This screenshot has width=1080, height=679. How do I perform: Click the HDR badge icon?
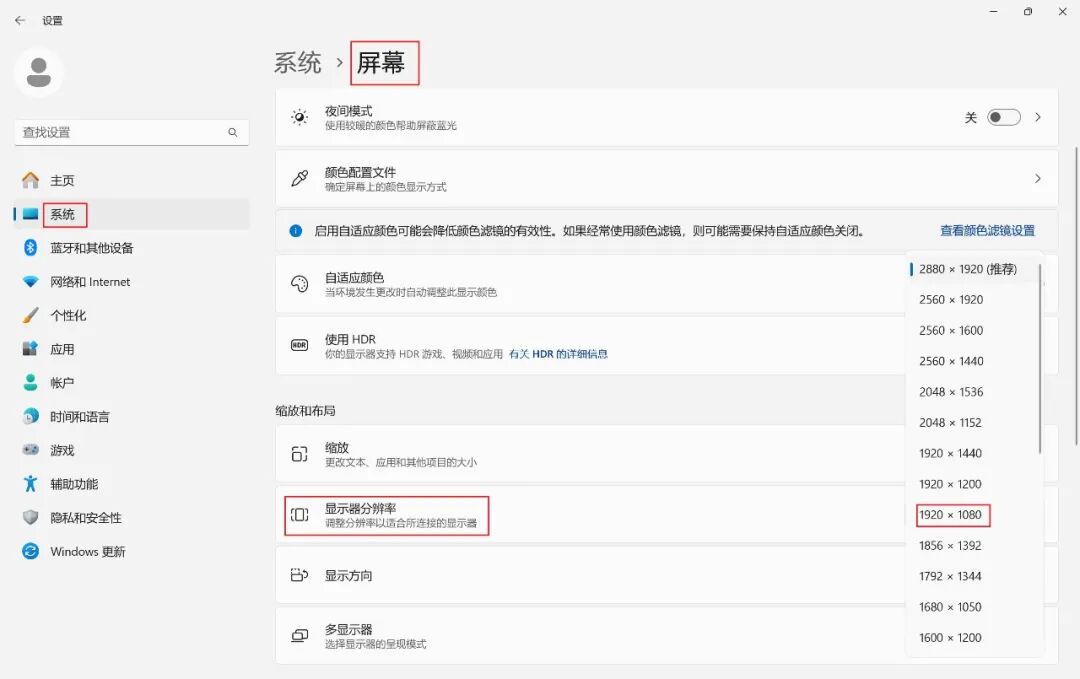(x=298, y=347)
